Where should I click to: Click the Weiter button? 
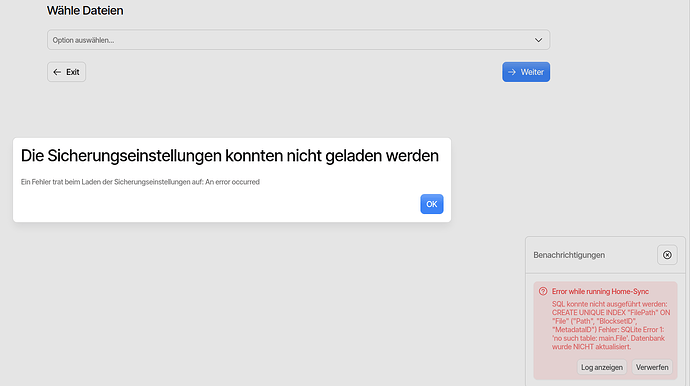pyautogui.click(x=526, y=72)
